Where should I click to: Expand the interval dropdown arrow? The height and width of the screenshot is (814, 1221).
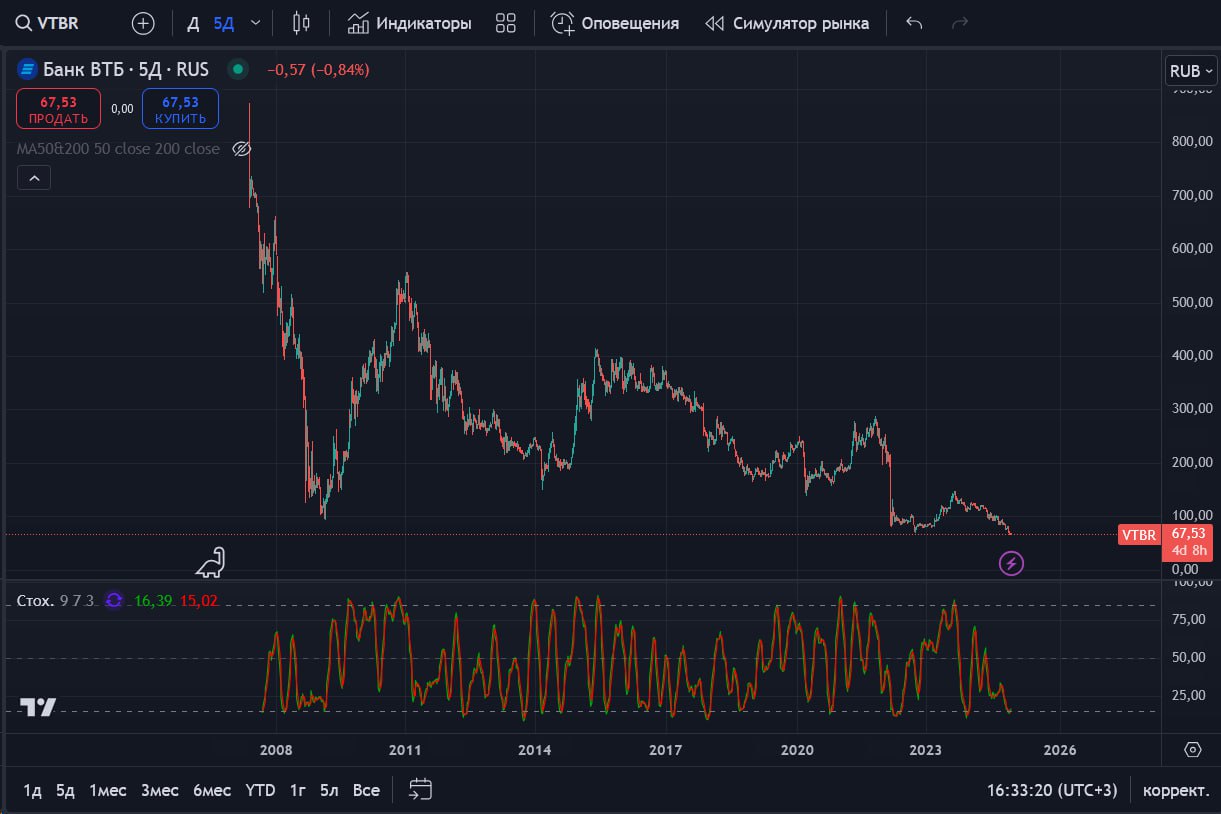(256, 23)
